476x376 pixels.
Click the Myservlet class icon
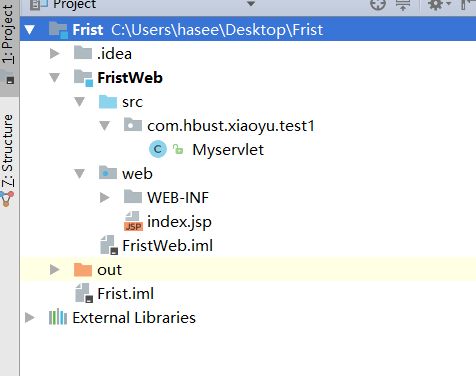158,149
